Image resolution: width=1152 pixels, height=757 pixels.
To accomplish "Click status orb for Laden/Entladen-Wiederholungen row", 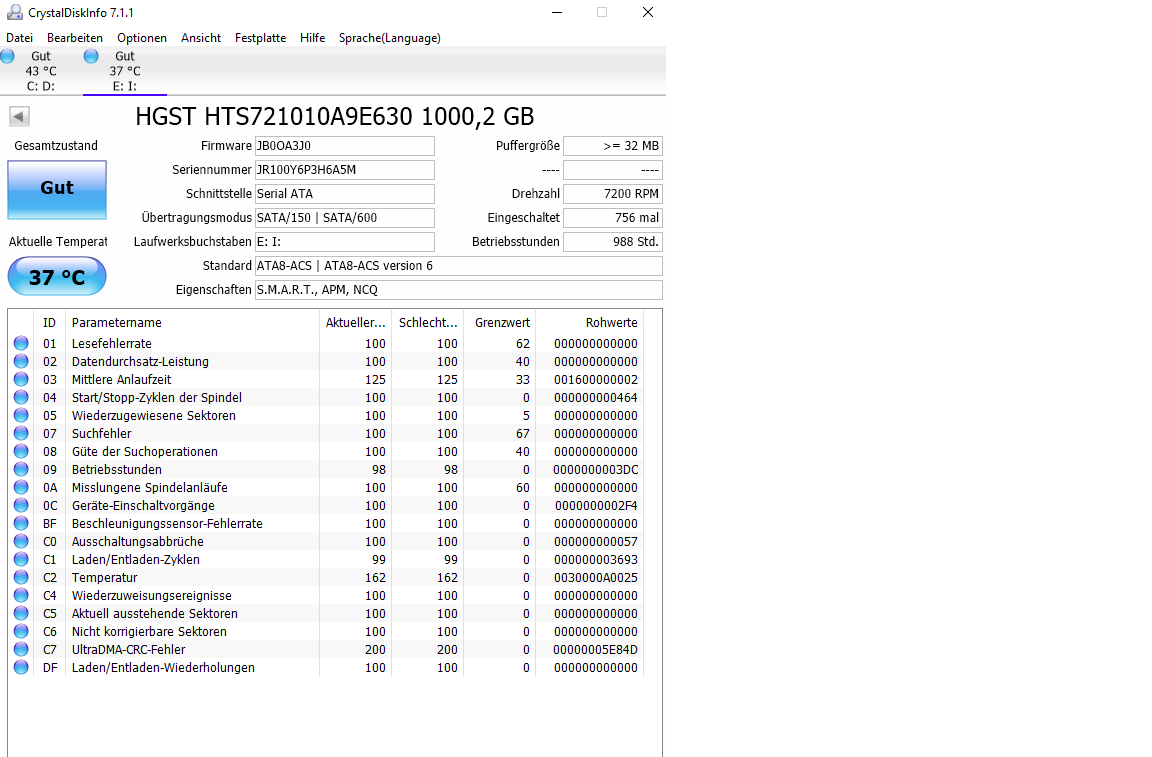I will pyautogui.click(x=21, y=667).
